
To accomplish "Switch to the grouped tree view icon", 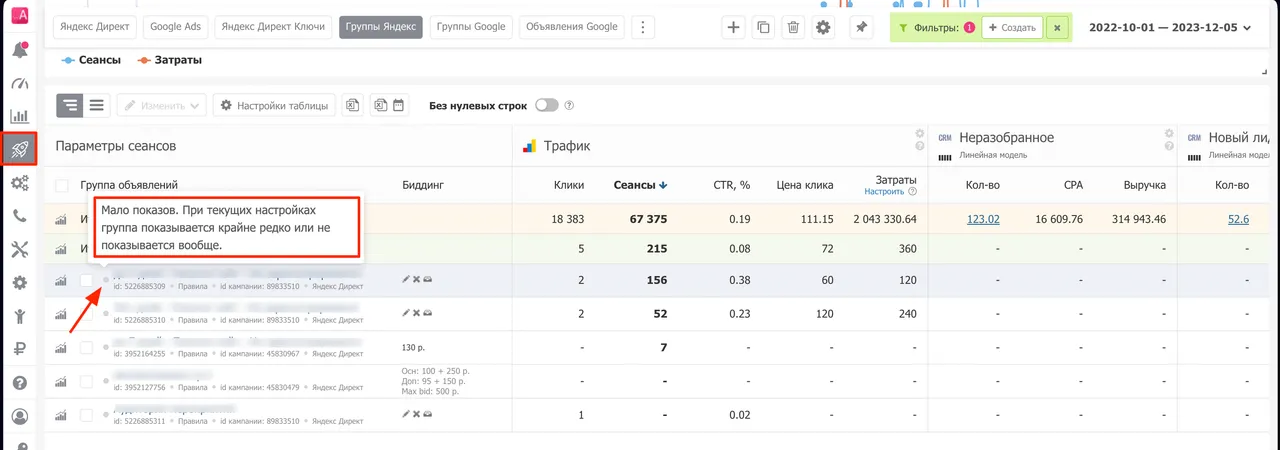I will pos(70,105).
